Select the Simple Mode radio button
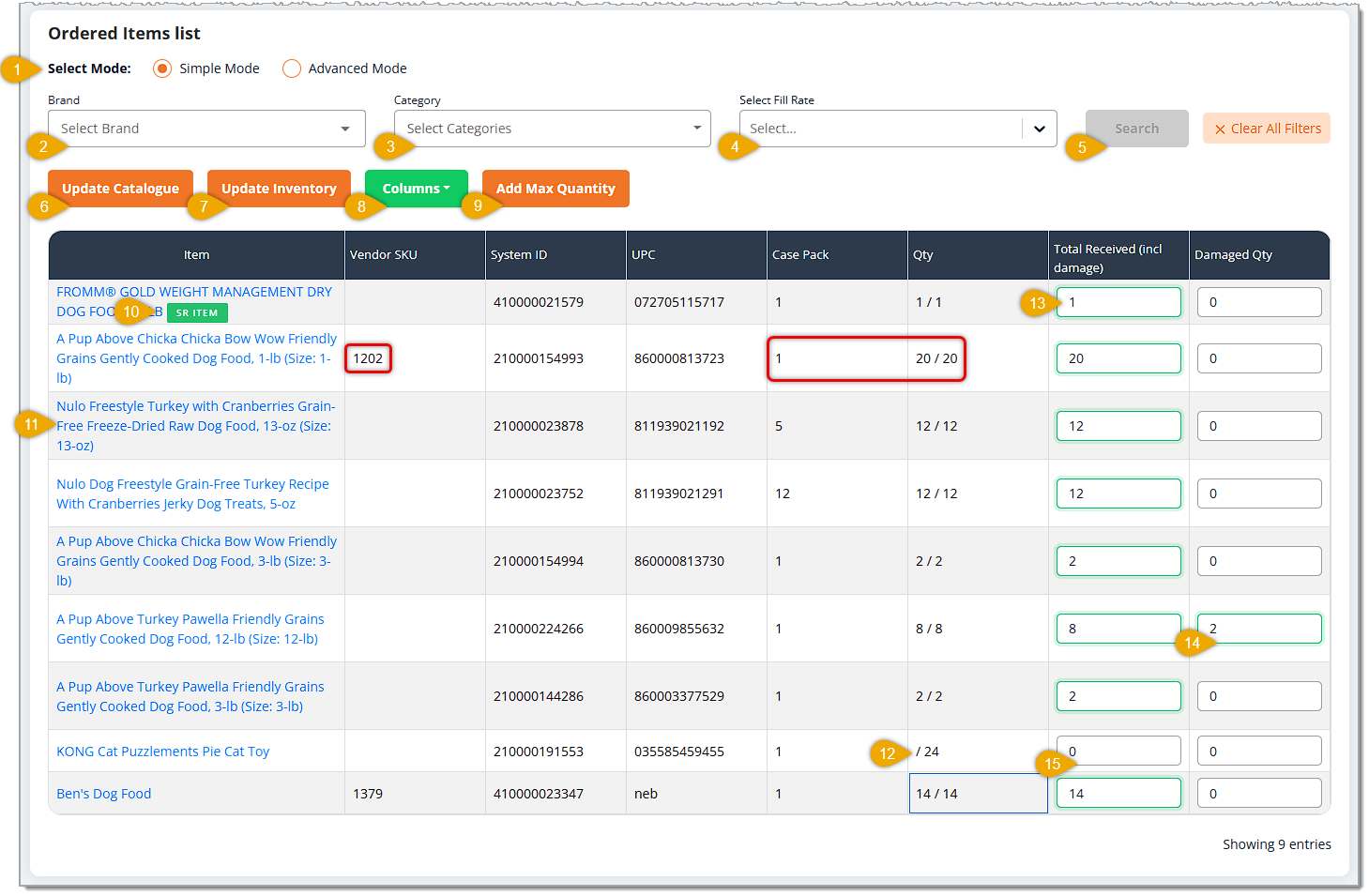Screen dimensions: 1369x896 point(162,68)
